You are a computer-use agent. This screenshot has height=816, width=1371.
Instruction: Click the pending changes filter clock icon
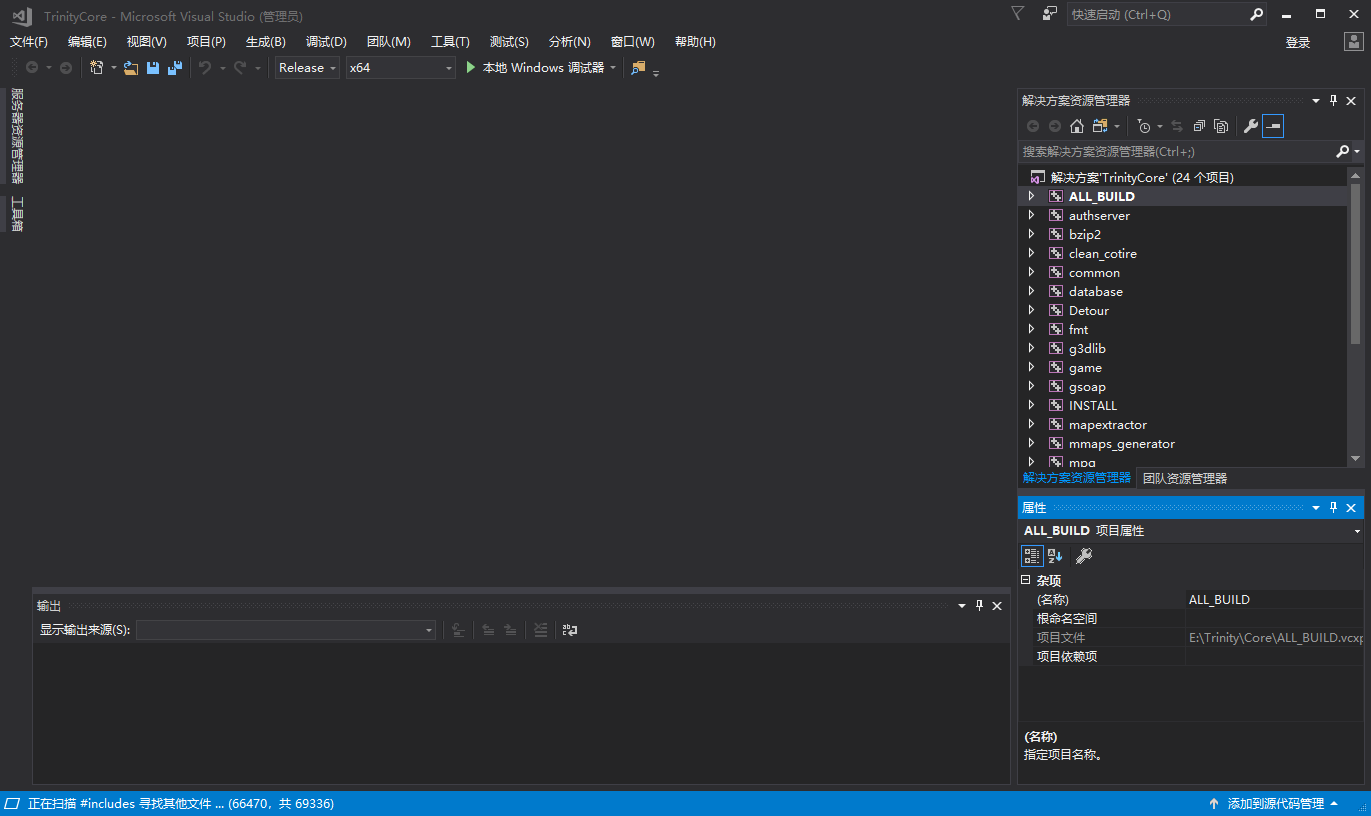click(x=1144, y=126)
